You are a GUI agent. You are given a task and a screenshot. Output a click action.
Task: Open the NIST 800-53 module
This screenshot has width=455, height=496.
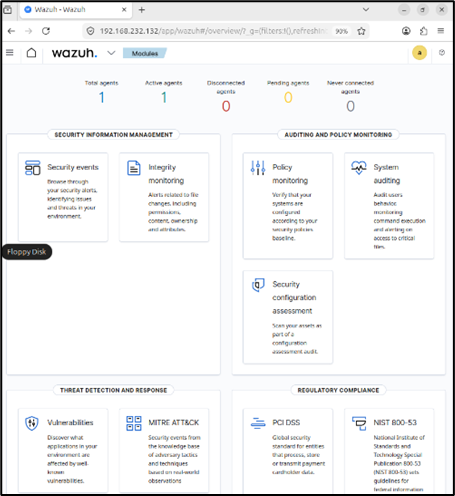tap(389, 450)
